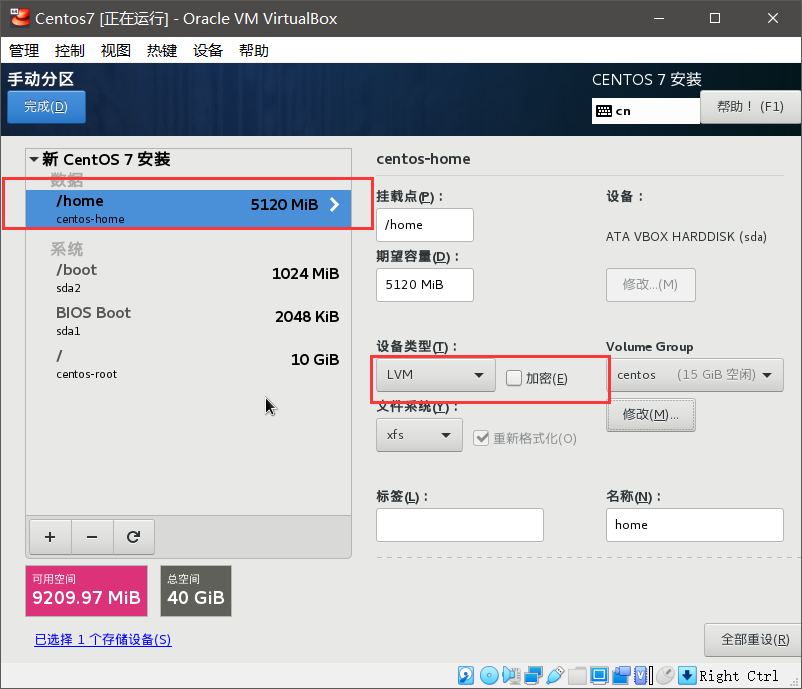Click the centos-home heading text
802x689 pixels.
click(x=423, y=159)
